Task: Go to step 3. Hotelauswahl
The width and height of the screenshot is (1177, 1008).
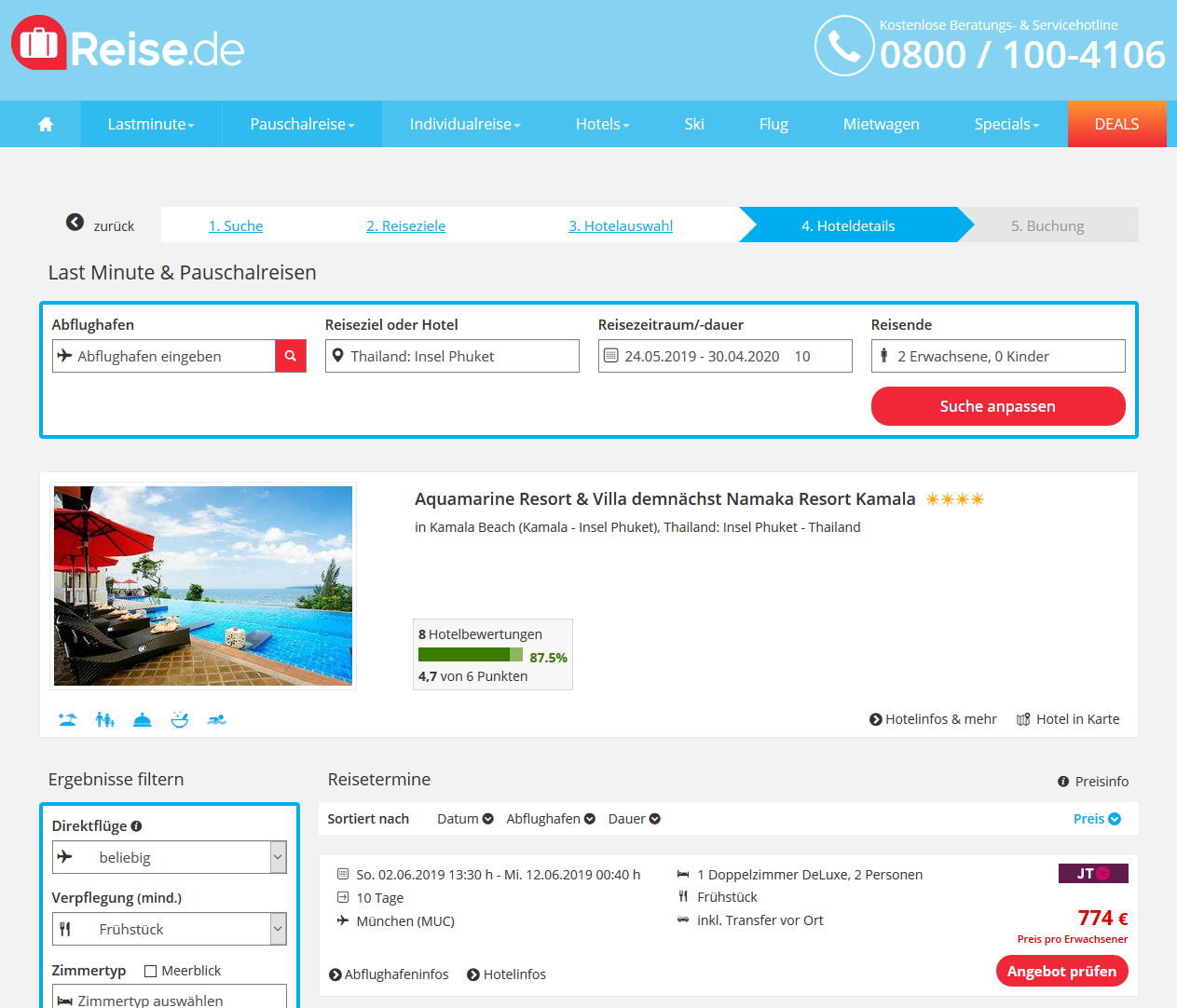Action: tap(621, 225)
